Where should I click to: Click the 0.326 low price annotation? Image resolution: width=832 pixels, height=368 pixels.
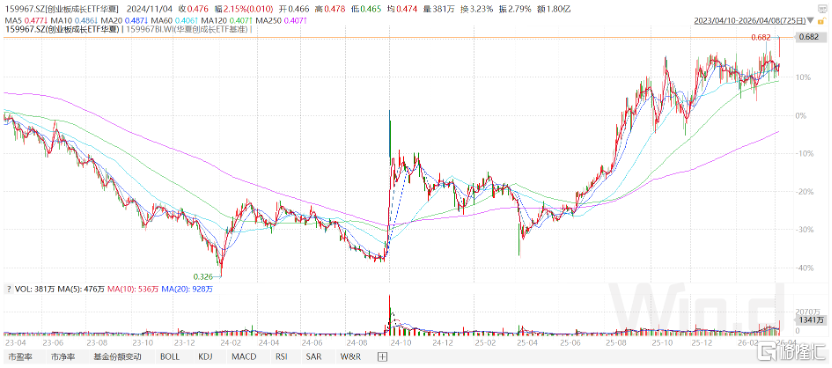coord(202,277)
